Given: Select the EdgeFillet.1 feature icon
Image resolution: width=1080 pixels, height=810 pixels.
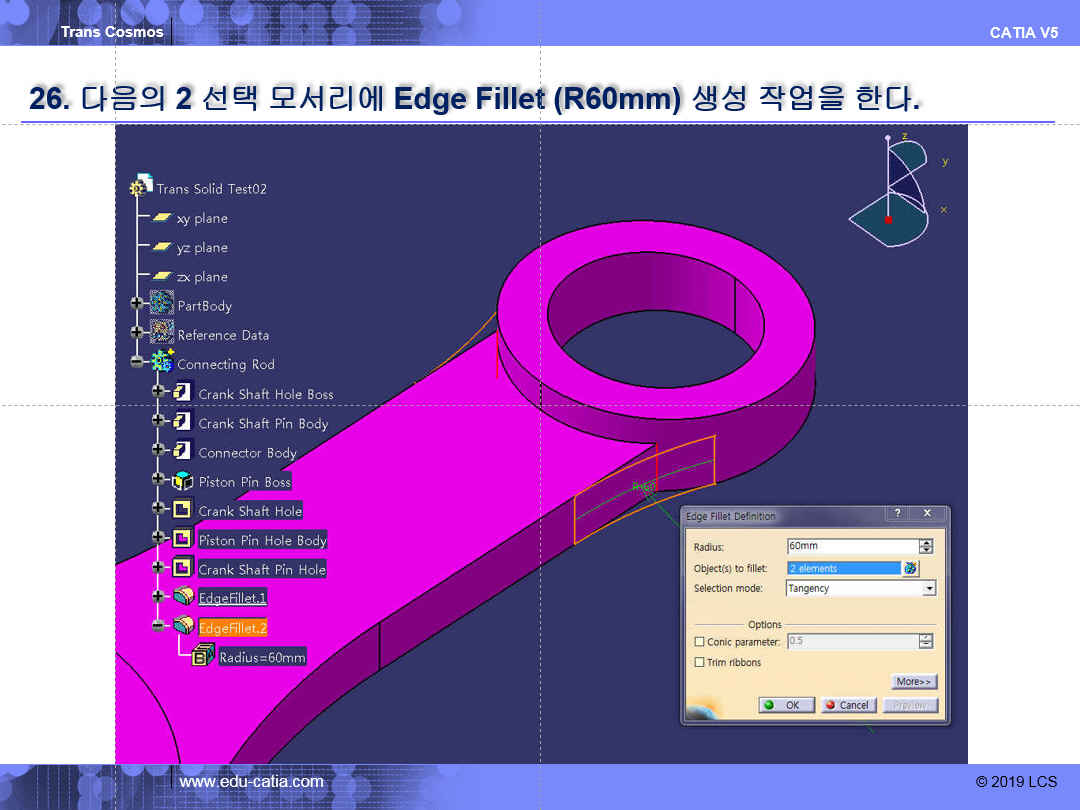Looking at the screenshot, I should click(182, 597).
